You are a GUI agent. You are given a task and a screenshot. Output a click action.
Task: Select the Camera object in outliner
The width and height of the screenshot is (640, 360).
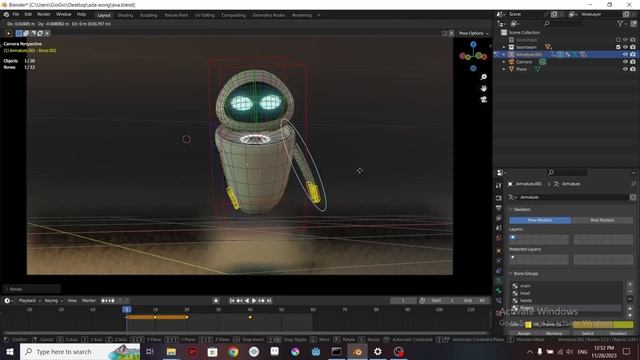(x=524, y=62)
